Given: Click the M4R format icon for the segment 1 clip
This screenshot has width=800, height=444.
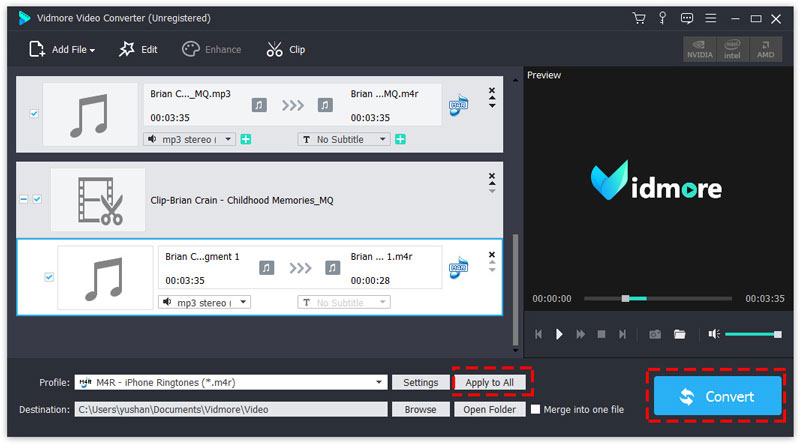Looking at the screenshot, I should 459,267.
